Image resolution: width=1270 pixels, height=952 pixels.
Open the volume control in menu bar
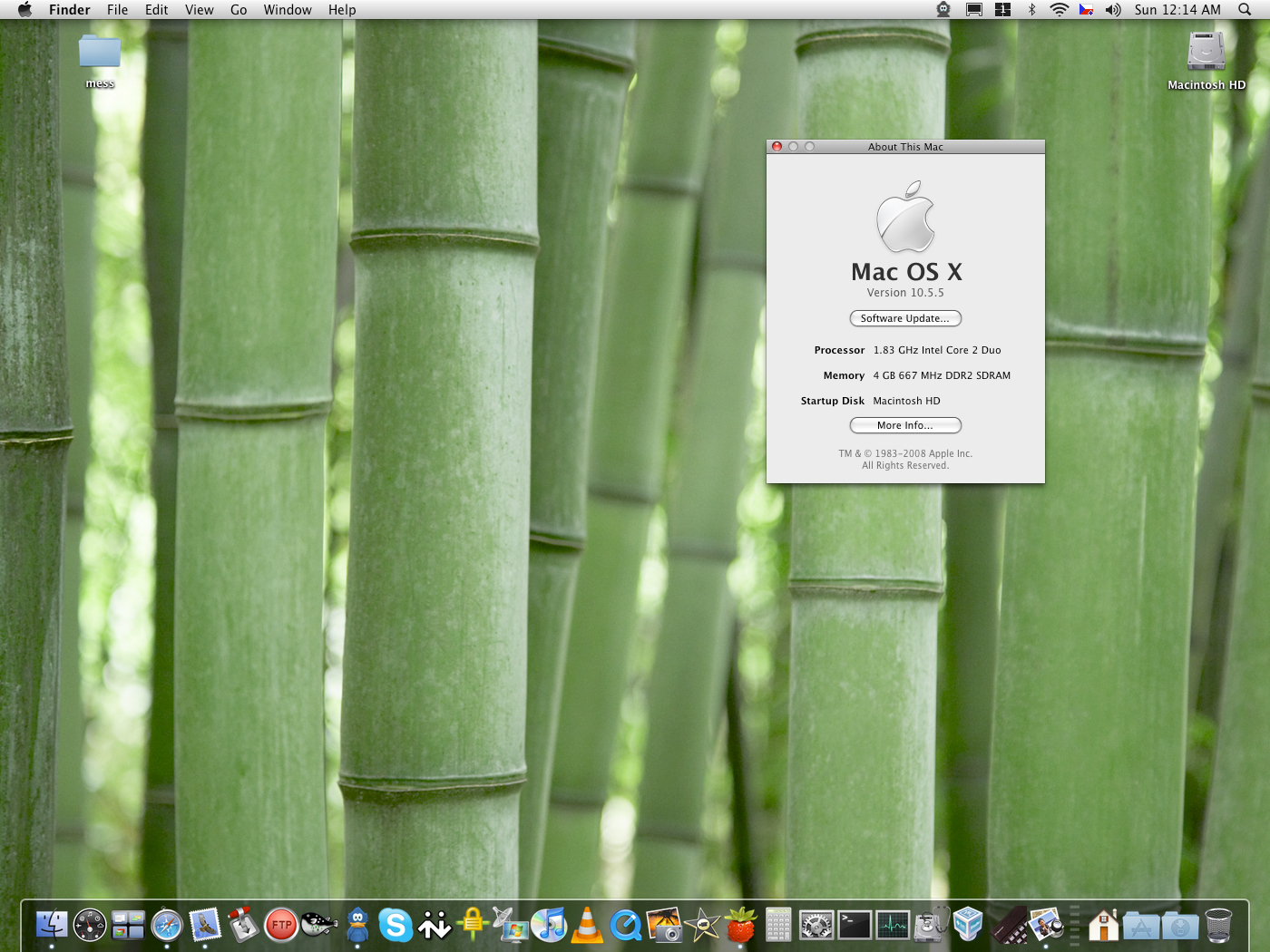[x=1113, y=10]
